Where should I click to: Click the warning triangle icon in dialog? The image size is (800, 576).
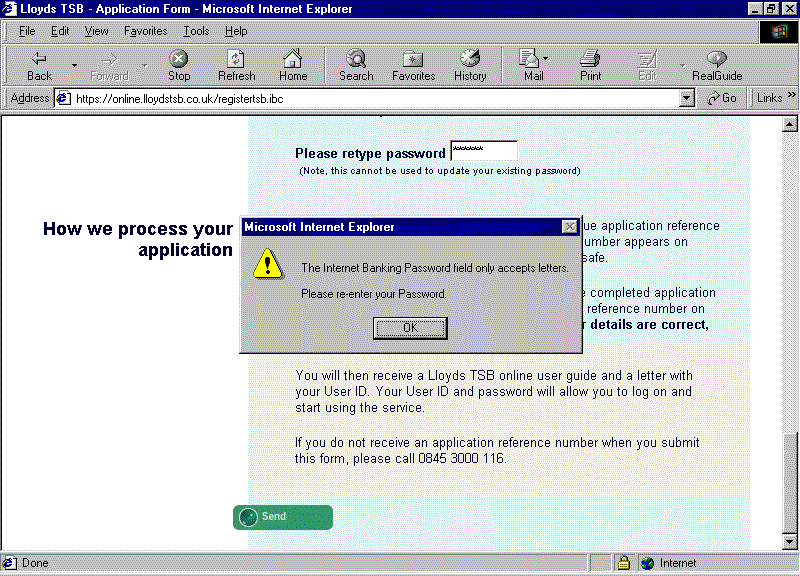(267, 264)
